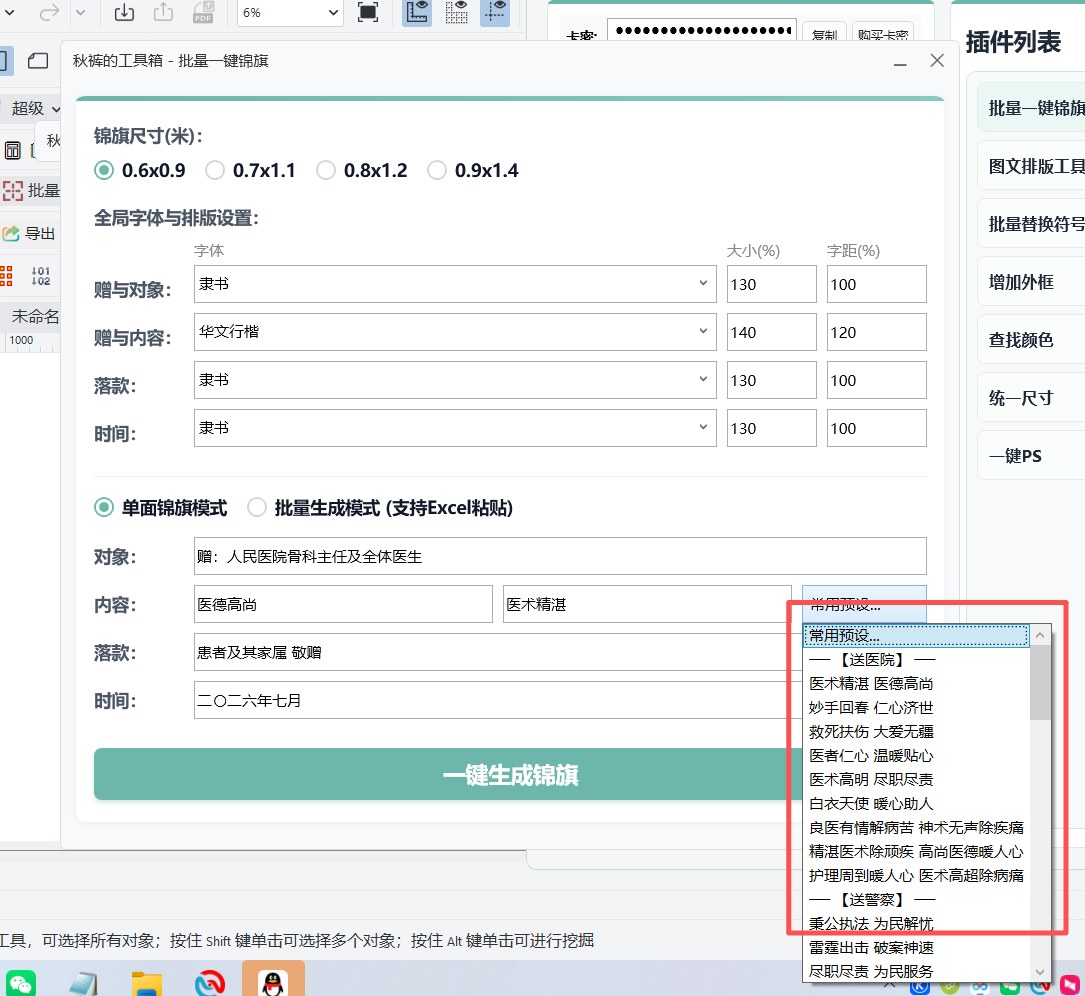Screen dimensions: 1085x996
Task: Click the pink tray icon at the taskbar's end
Action: pyautogui.click(x=1071, y=986)
